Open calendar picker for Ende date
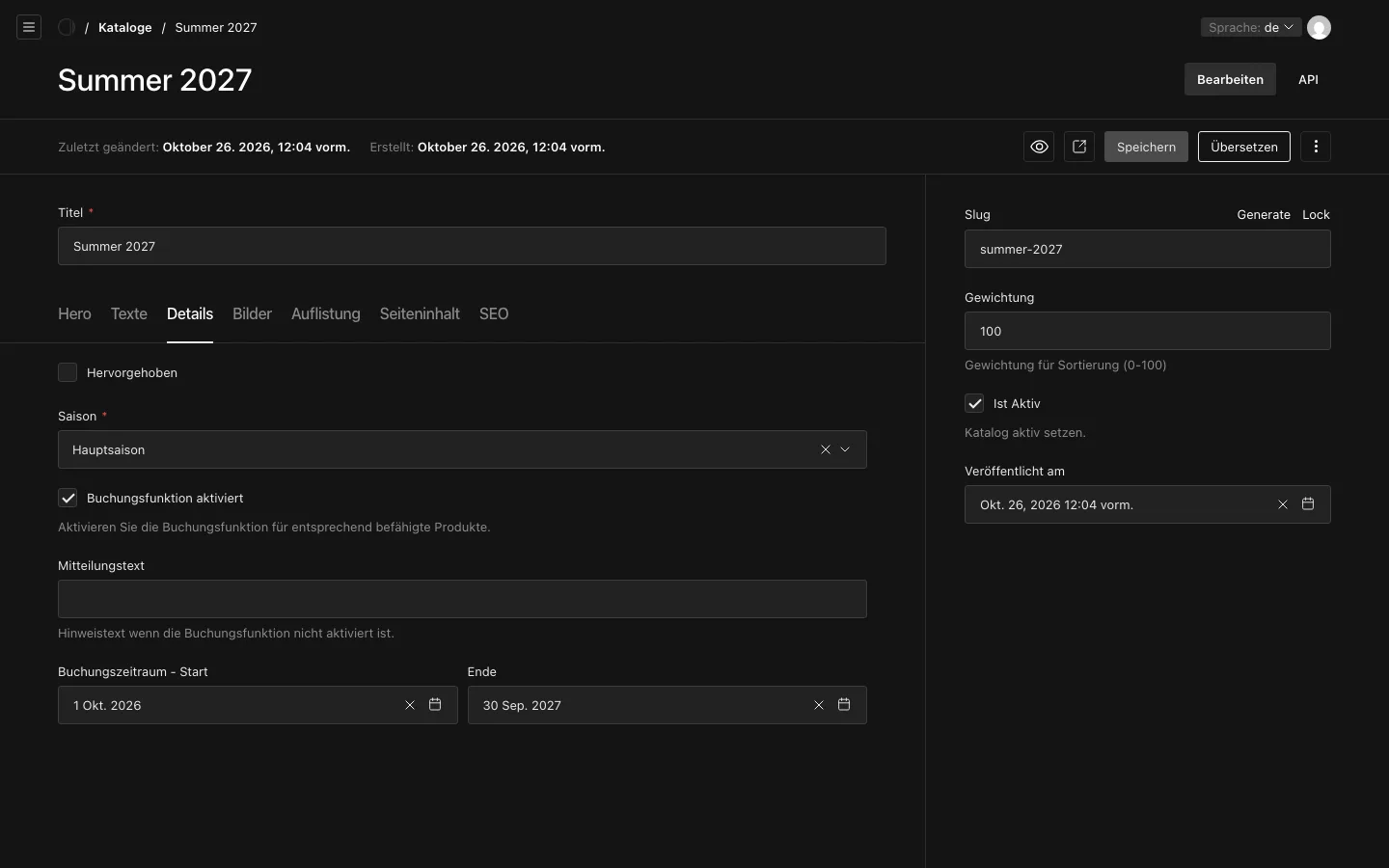Viewport: 1389px width, 868px height. [844, 705]
